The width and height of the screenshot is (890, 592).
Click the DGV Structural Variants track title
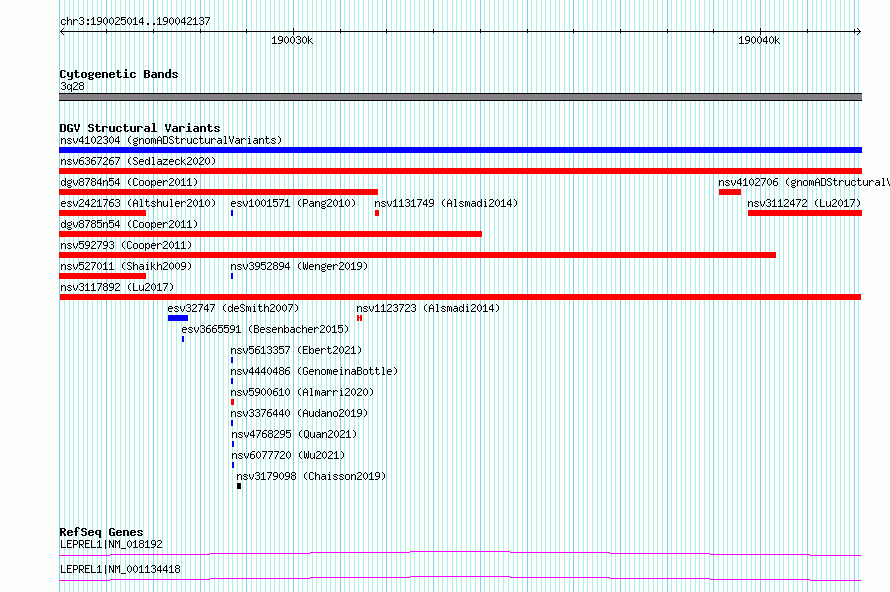[x=140, y=128]
